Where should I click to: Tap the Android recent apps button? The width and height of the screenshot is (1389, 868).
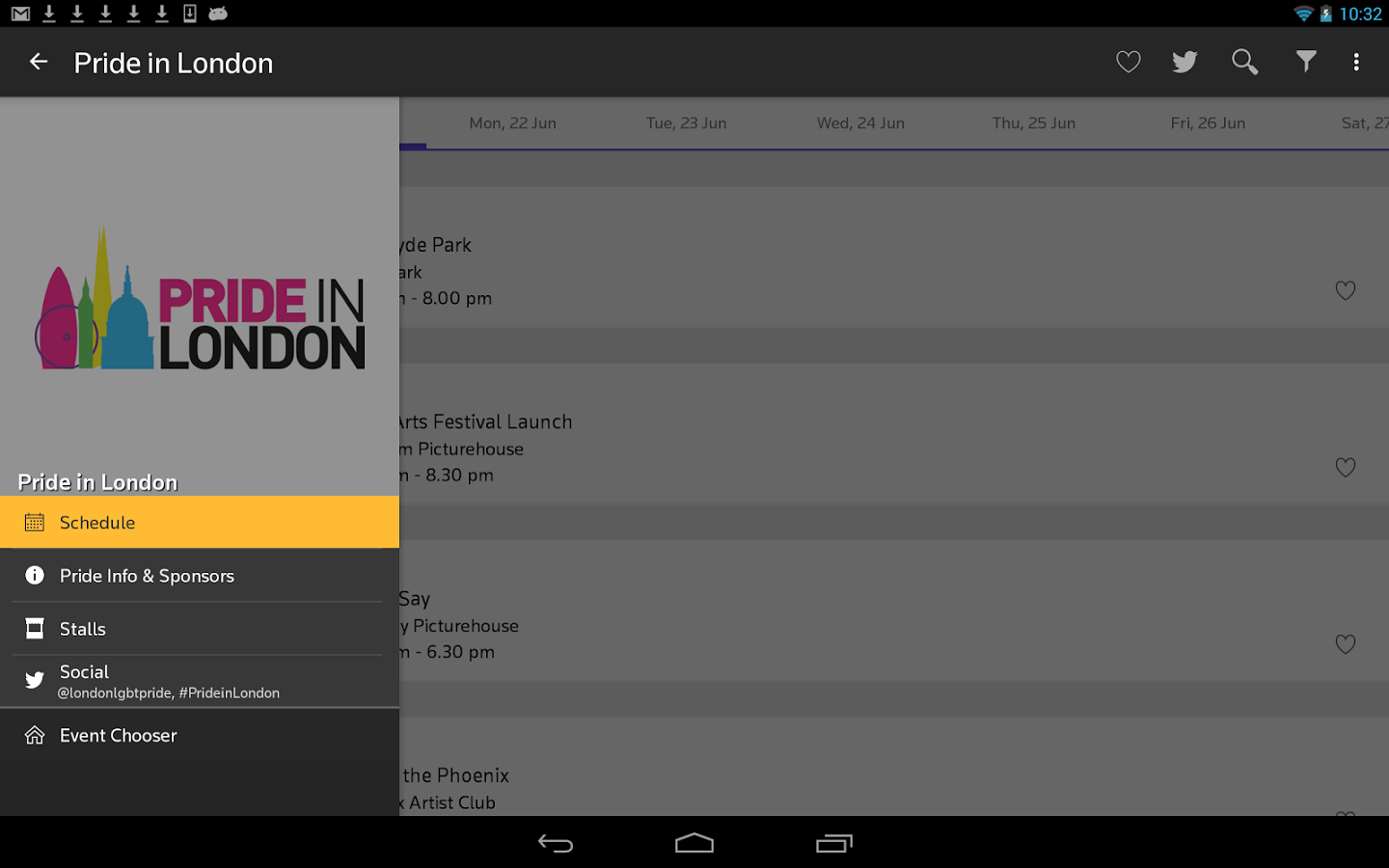(834, 844)
